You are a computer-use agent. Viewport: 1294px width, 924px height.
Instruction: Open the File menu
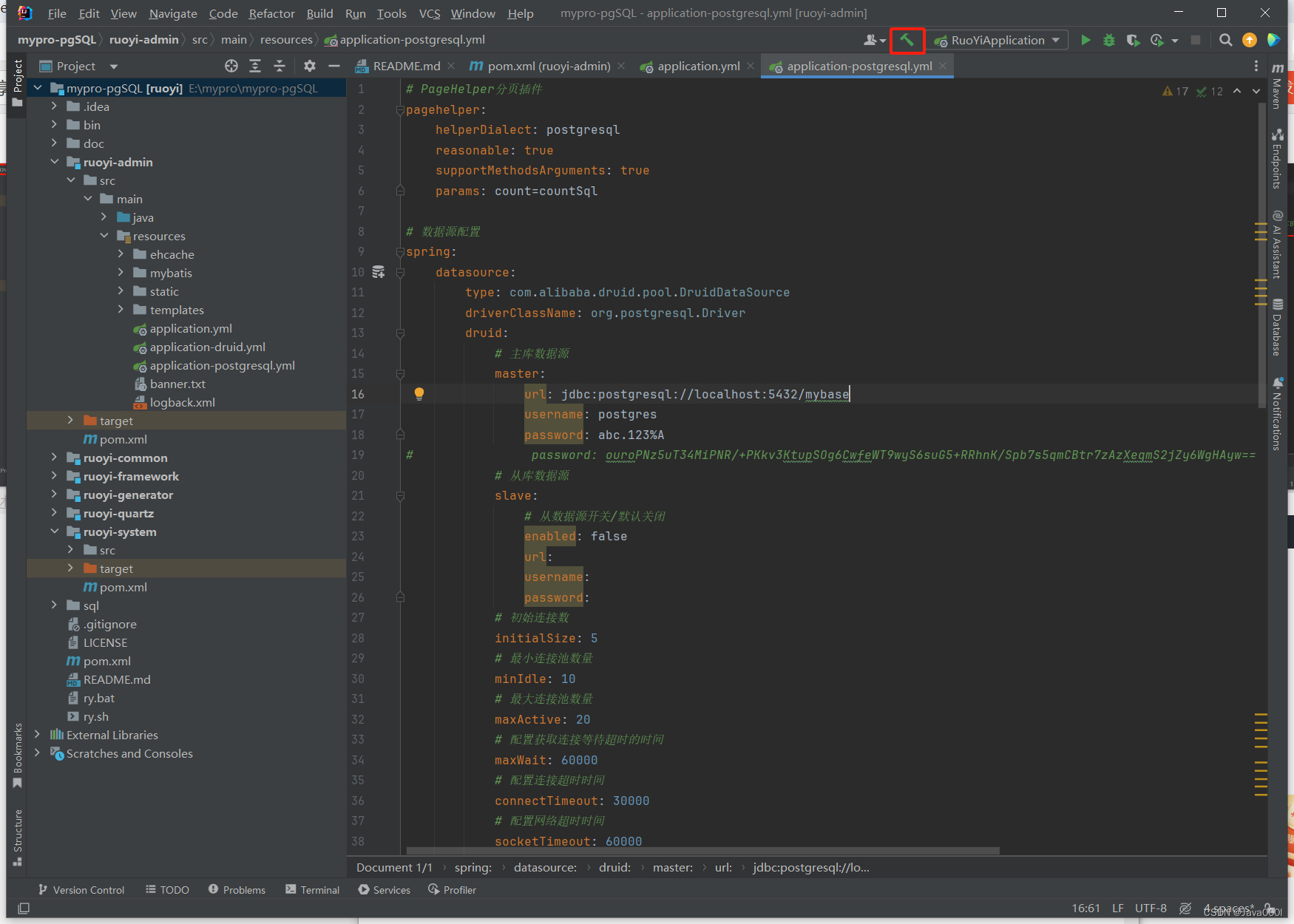[x=57, y=13]
